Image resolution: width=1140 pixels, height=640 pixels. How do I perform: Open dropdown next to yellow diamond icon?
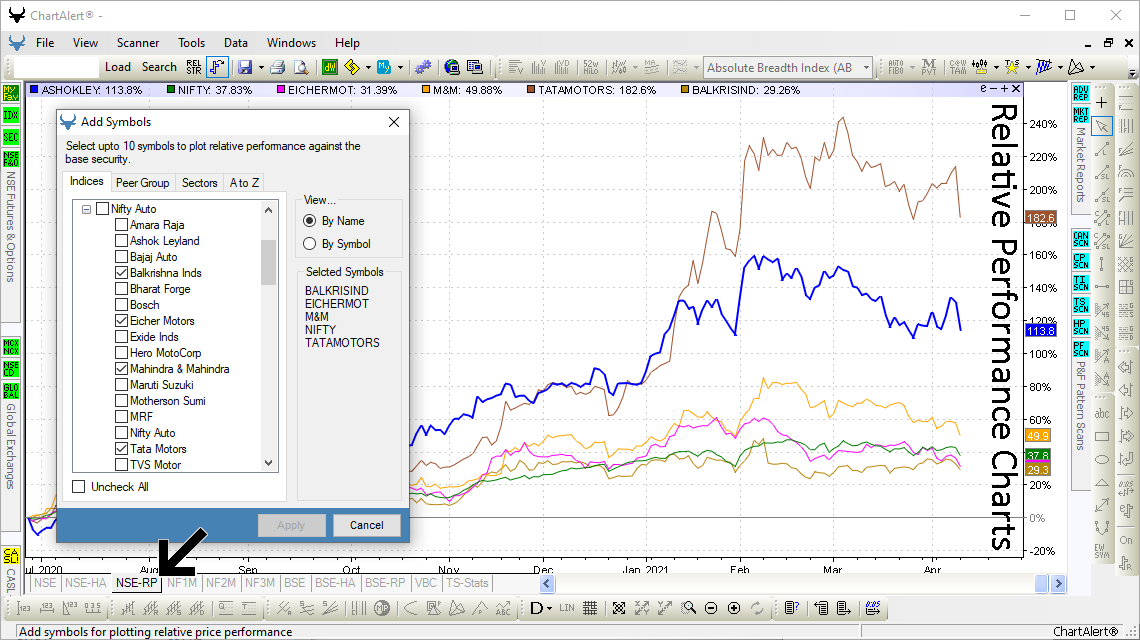coord(368,68)
